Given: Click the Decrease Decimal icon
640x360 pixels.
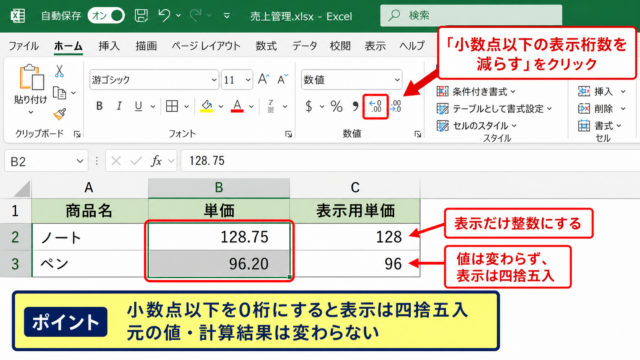Looking at the screenshot, I should pos(376,107).
